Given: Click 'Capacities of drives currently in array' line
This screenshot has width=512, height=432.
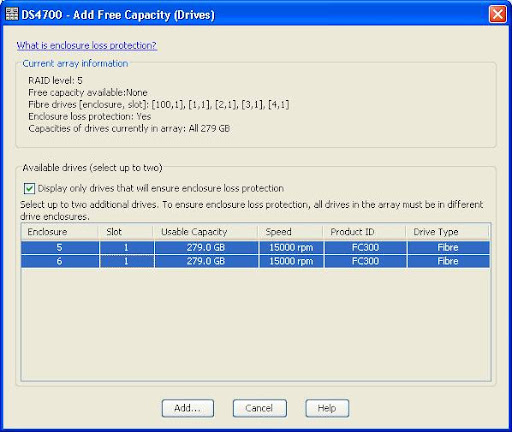Looking at the screenshot, I should pos(129,129).
